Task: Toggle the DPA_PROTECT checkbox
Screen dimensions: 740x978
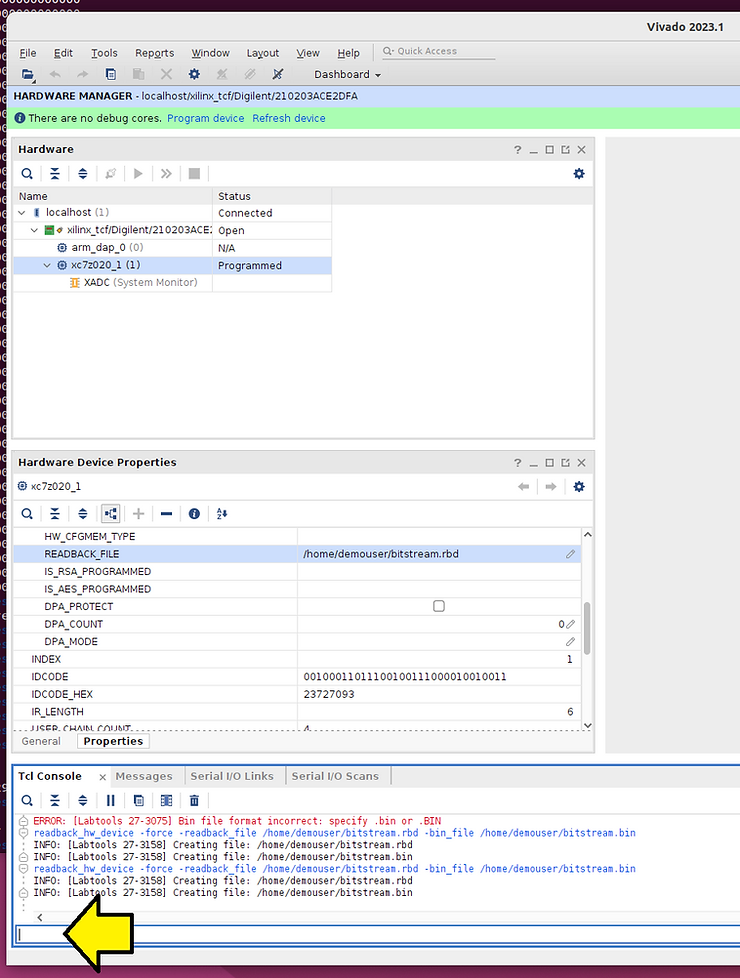Action: [x=439, y=606]
